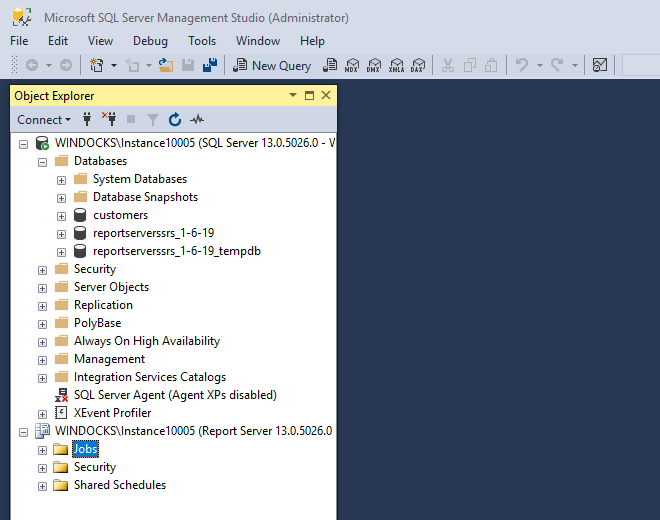The width and height of the screenshot is (660, 520).
Task: Click the New Query button
Action: [x=272, y=65]
